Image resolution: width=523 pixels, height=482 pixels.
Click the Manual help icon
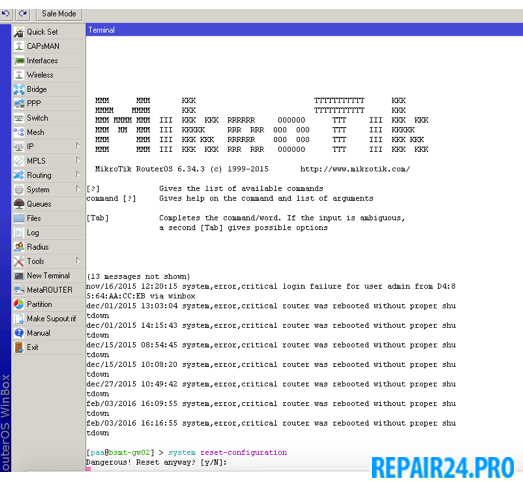[19, 333]
